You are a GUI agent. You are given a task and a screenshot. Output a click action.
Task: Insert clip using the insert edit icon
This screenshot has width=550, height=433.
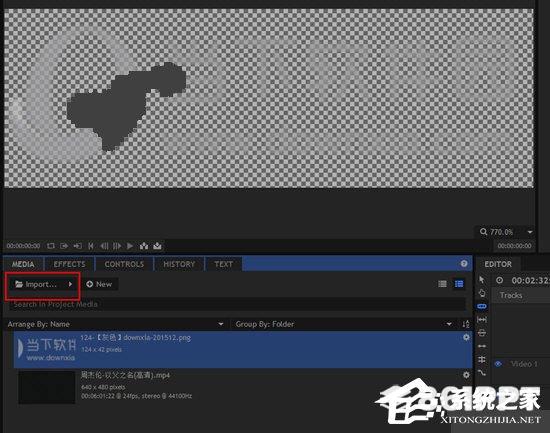click(144, 246)
